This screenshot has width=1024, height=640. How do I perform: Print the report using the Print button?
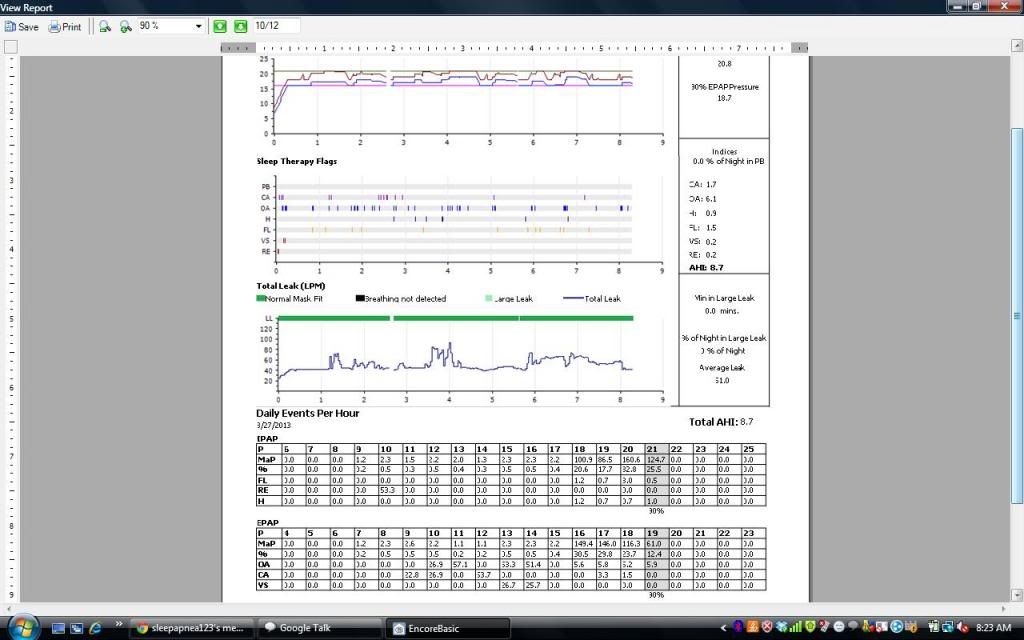[x=65, y=27]
